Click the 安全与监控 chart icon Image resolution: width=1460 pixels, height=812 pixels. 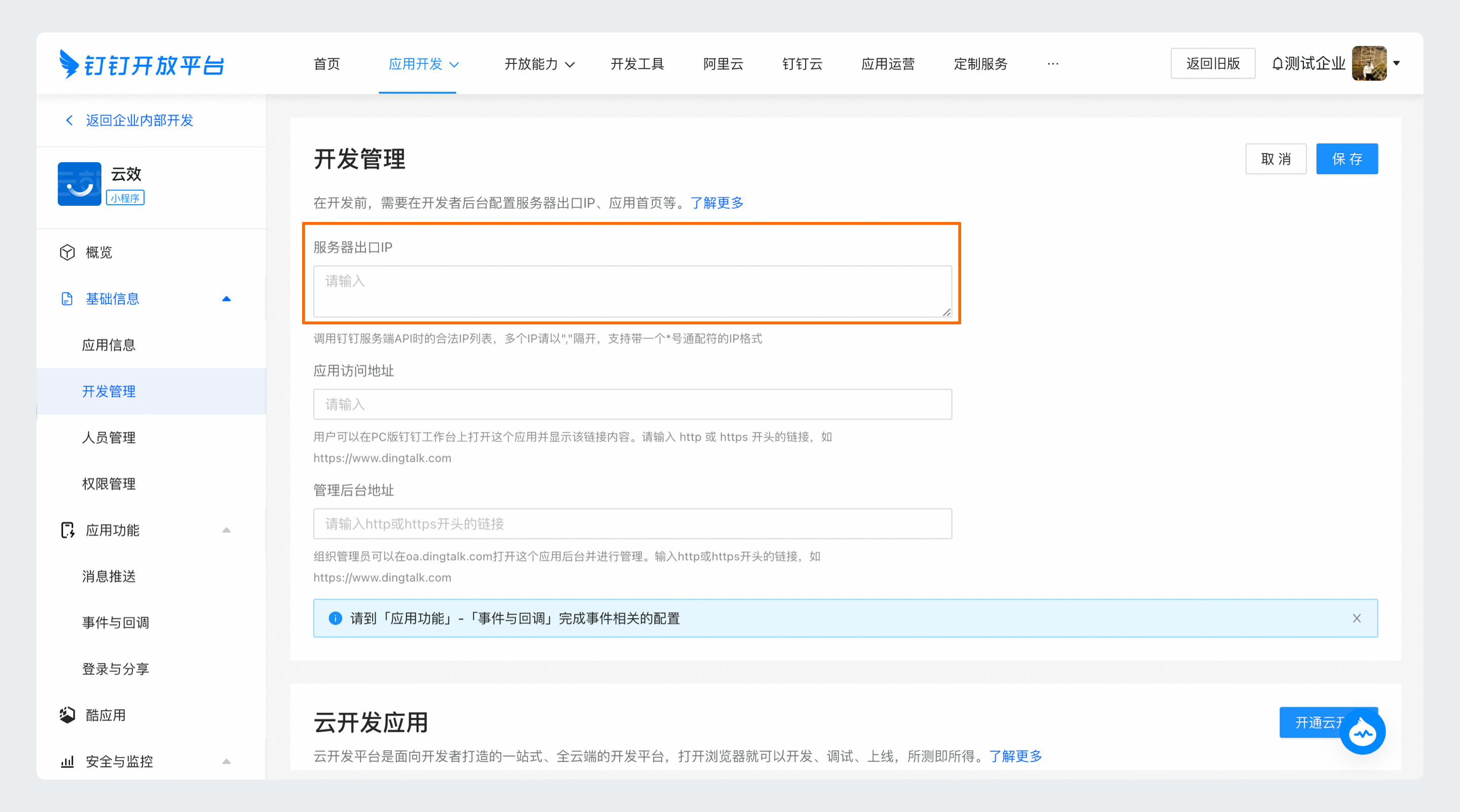67,762
